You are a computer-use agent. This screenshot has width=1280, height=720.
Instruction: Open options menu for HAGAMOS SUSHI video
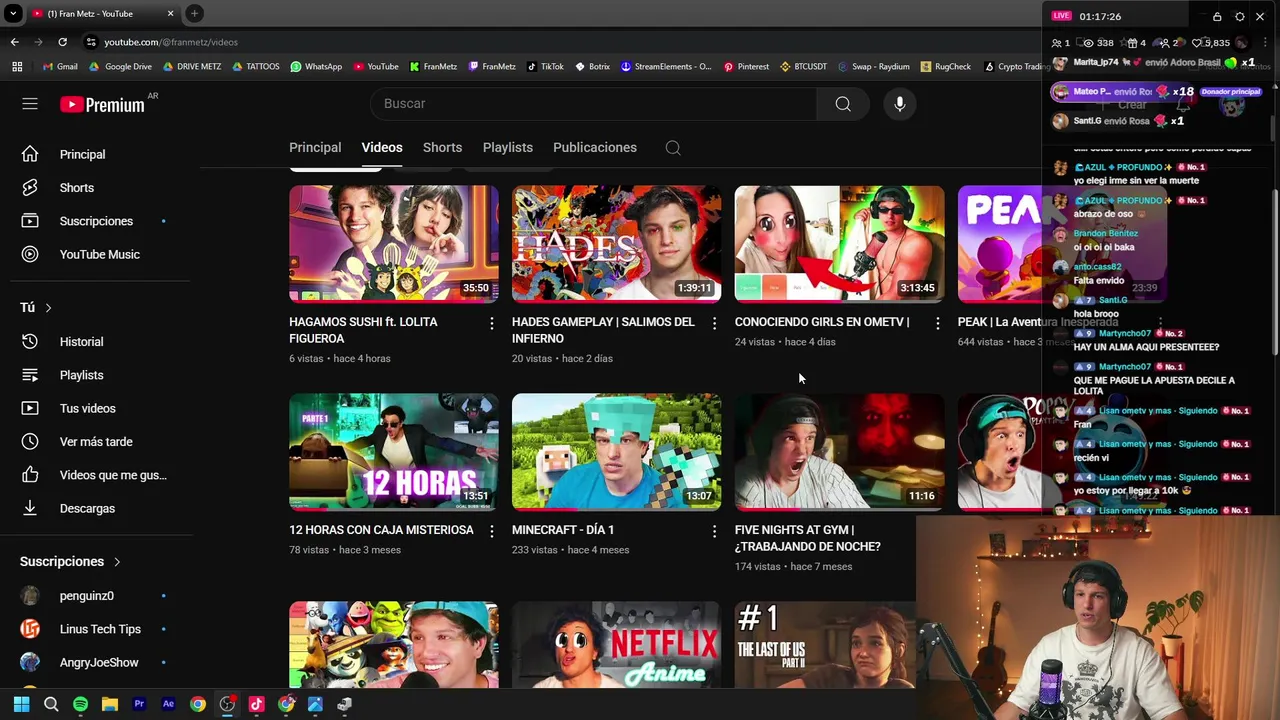(491, 323)
